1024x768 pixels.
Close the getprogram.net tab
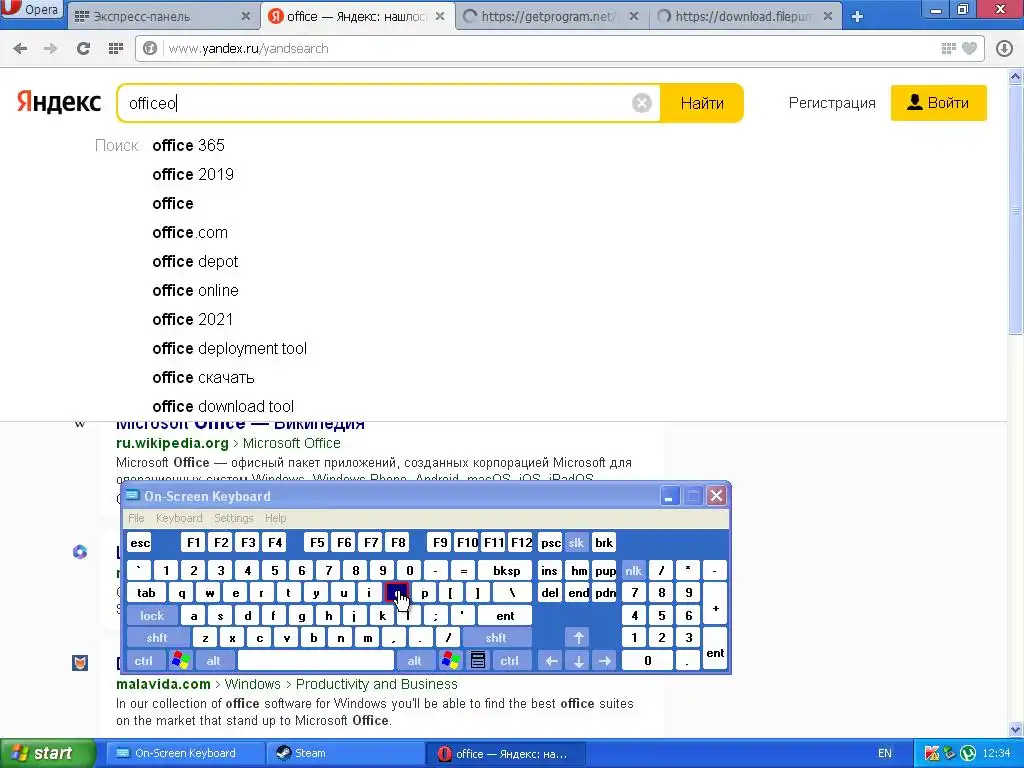point(633,16)
